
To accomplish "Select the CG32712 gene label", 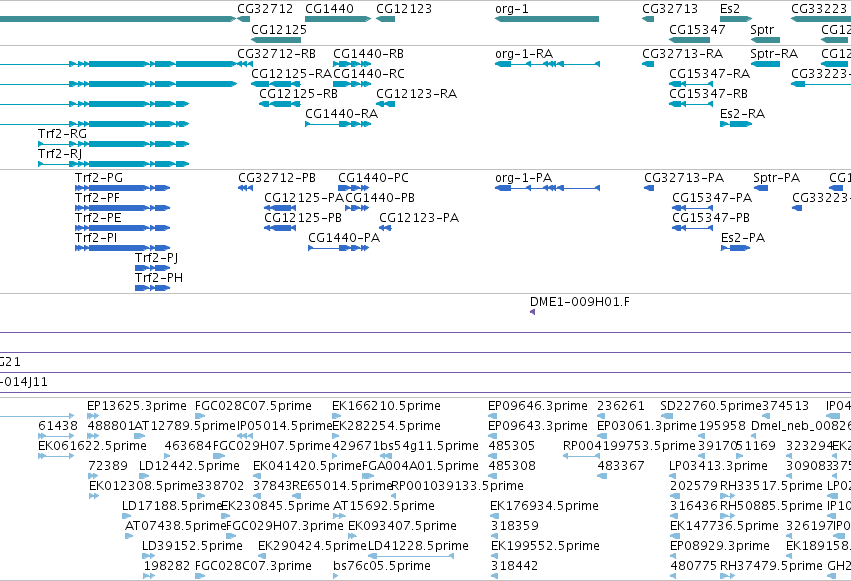I will (x=265, y=9).
